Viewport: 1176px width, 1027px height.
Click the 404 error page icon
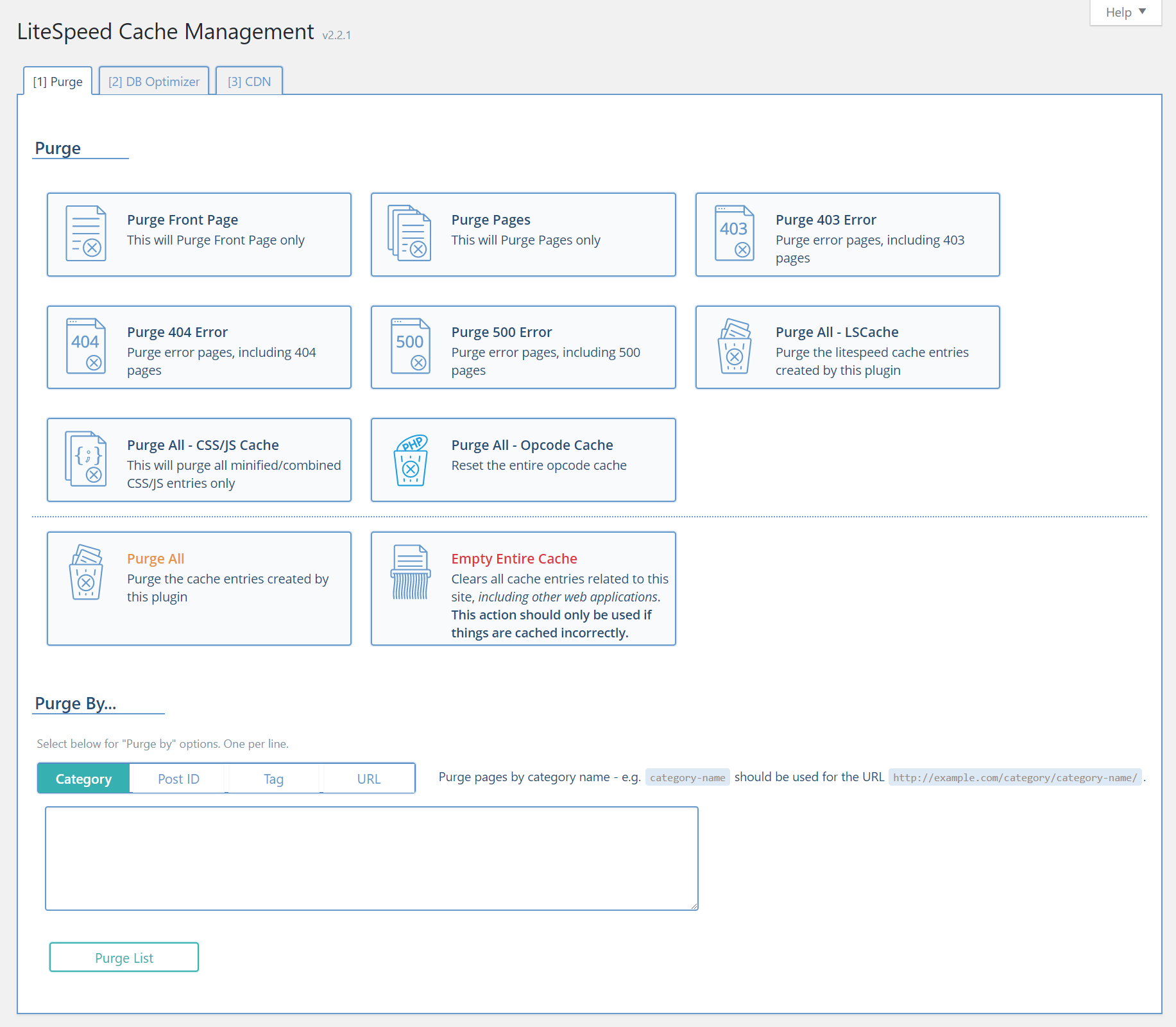[x=86, y=346]
